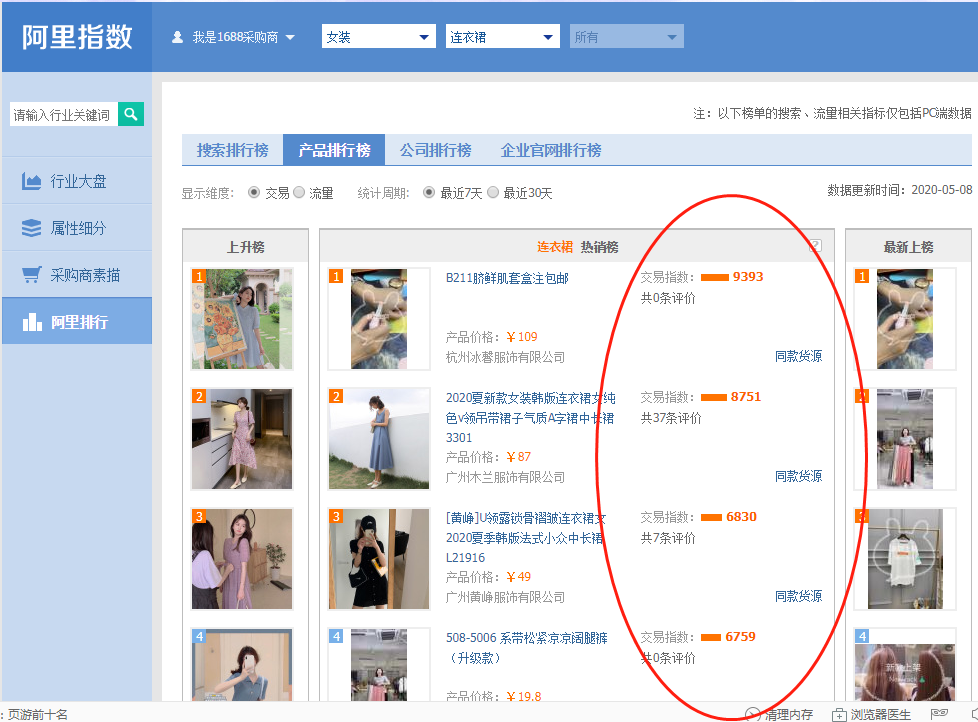Click price ¥109 of rank 1 product
The image size is (978, 722).
522,337
